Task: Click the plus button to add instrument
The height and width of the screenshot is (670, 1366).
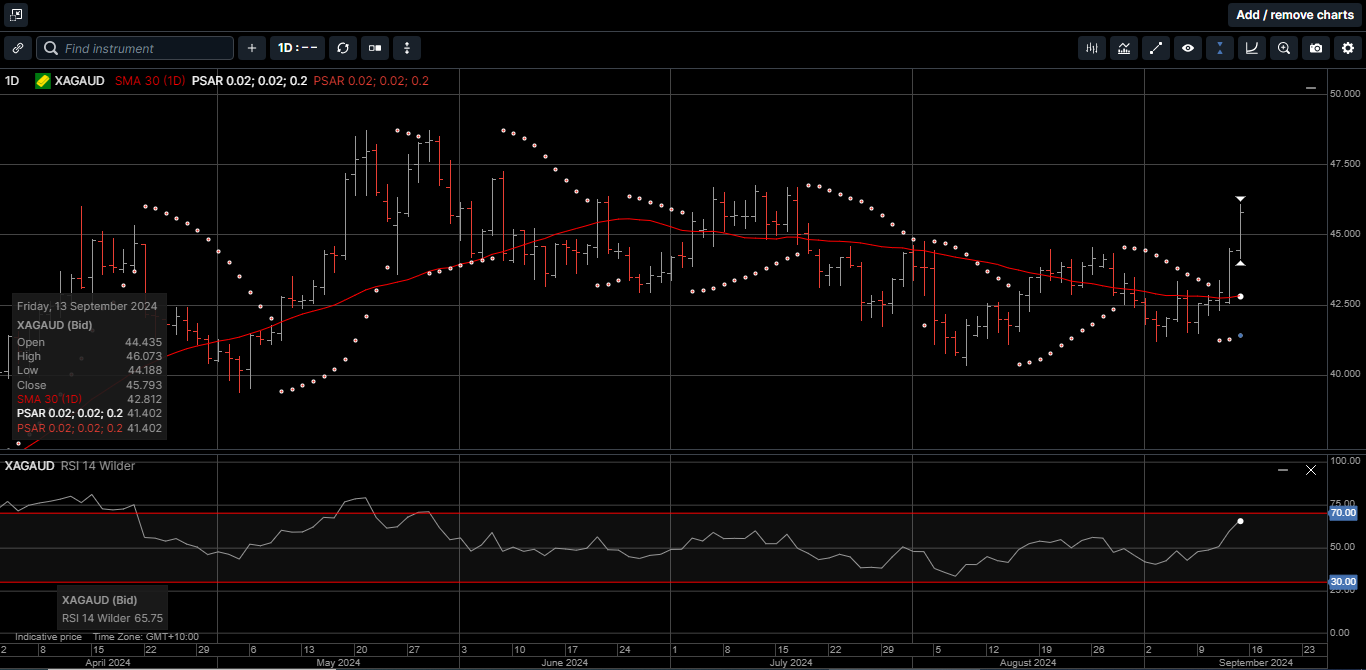Action: [251, 48]
